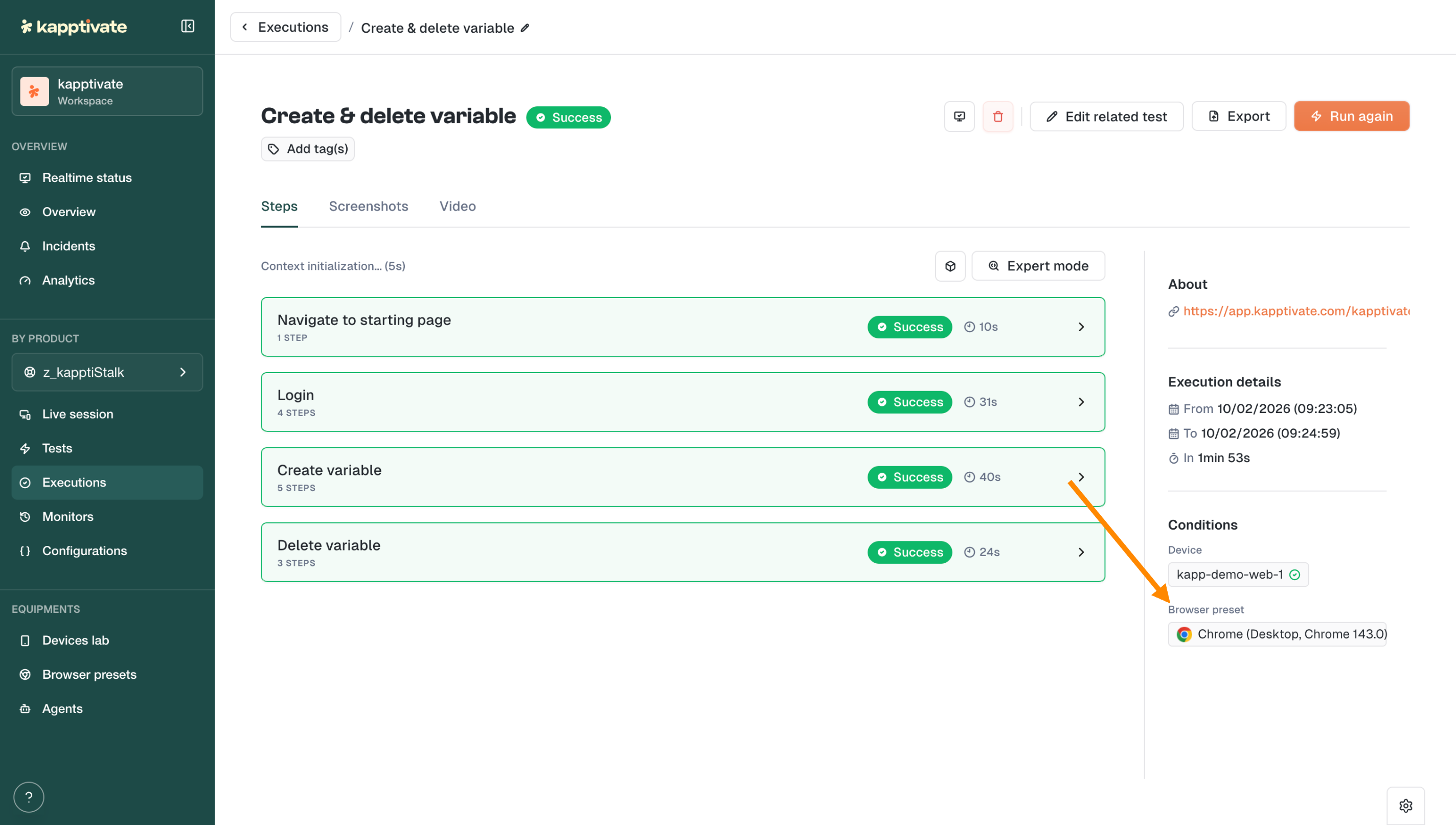Edit execution name with pencil icon
Viewport: 1456px width, 825px height.
[525, 28]
